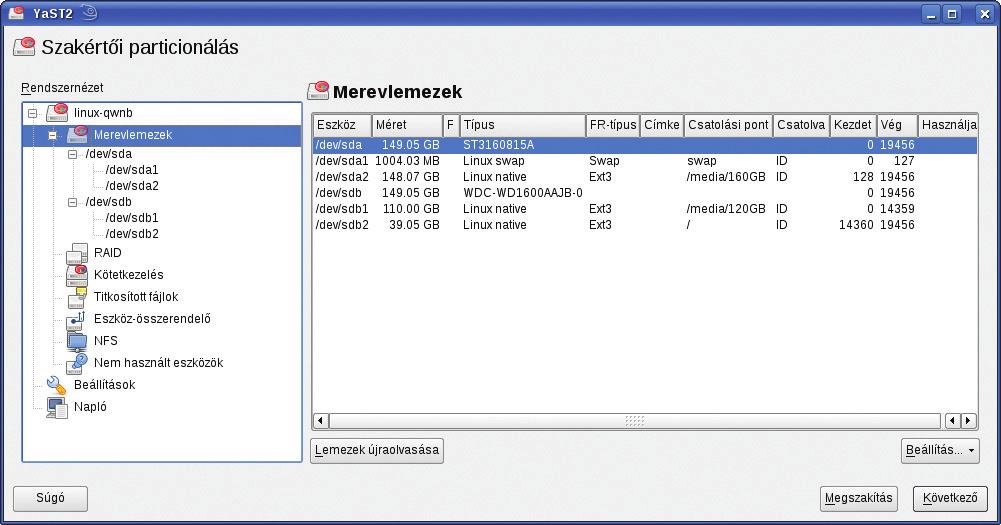Screen dimensions: 1001x525
Task: Open Napló in system view tree
Action: tap(90, 407)
